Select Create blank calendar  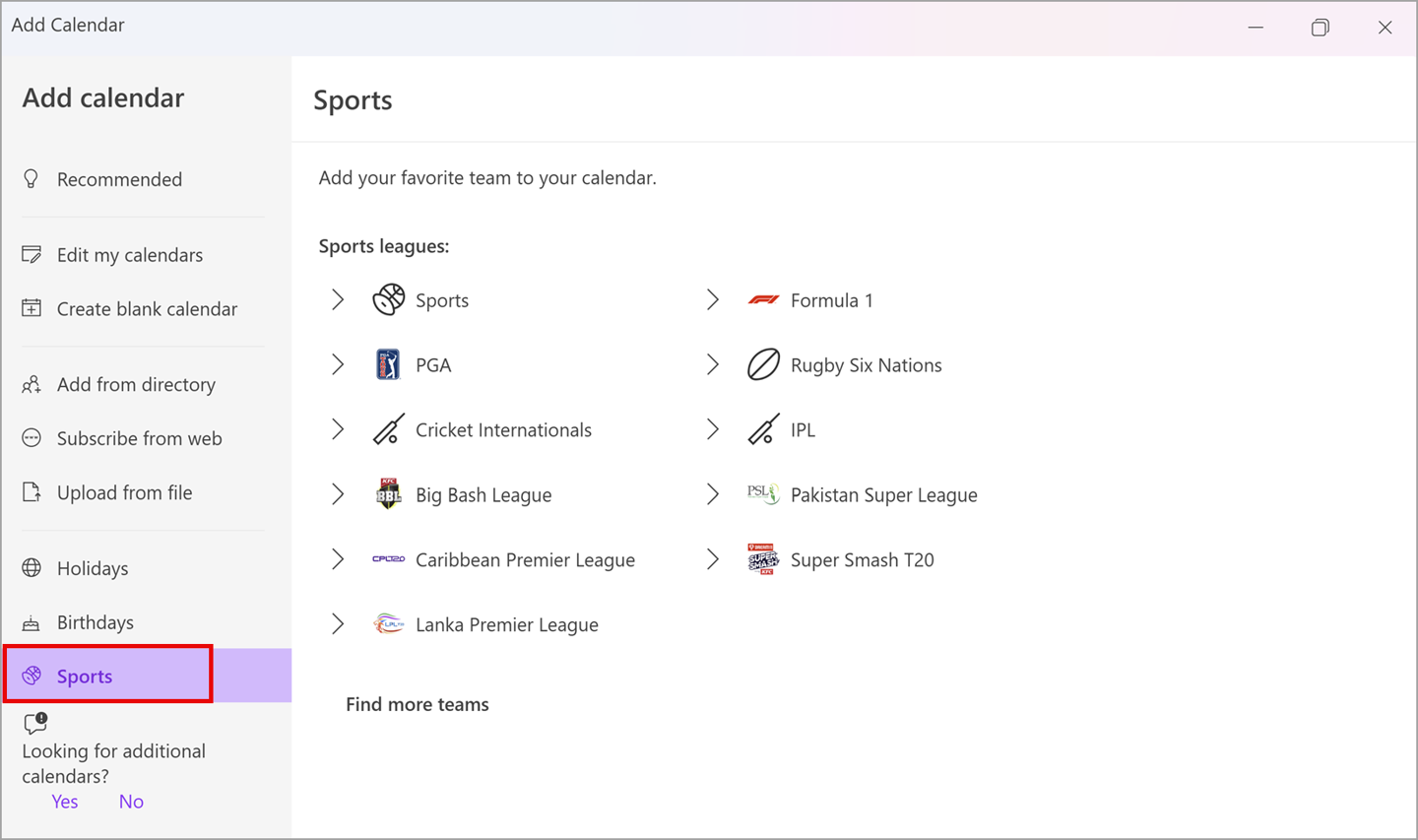[x=147, y=308]
